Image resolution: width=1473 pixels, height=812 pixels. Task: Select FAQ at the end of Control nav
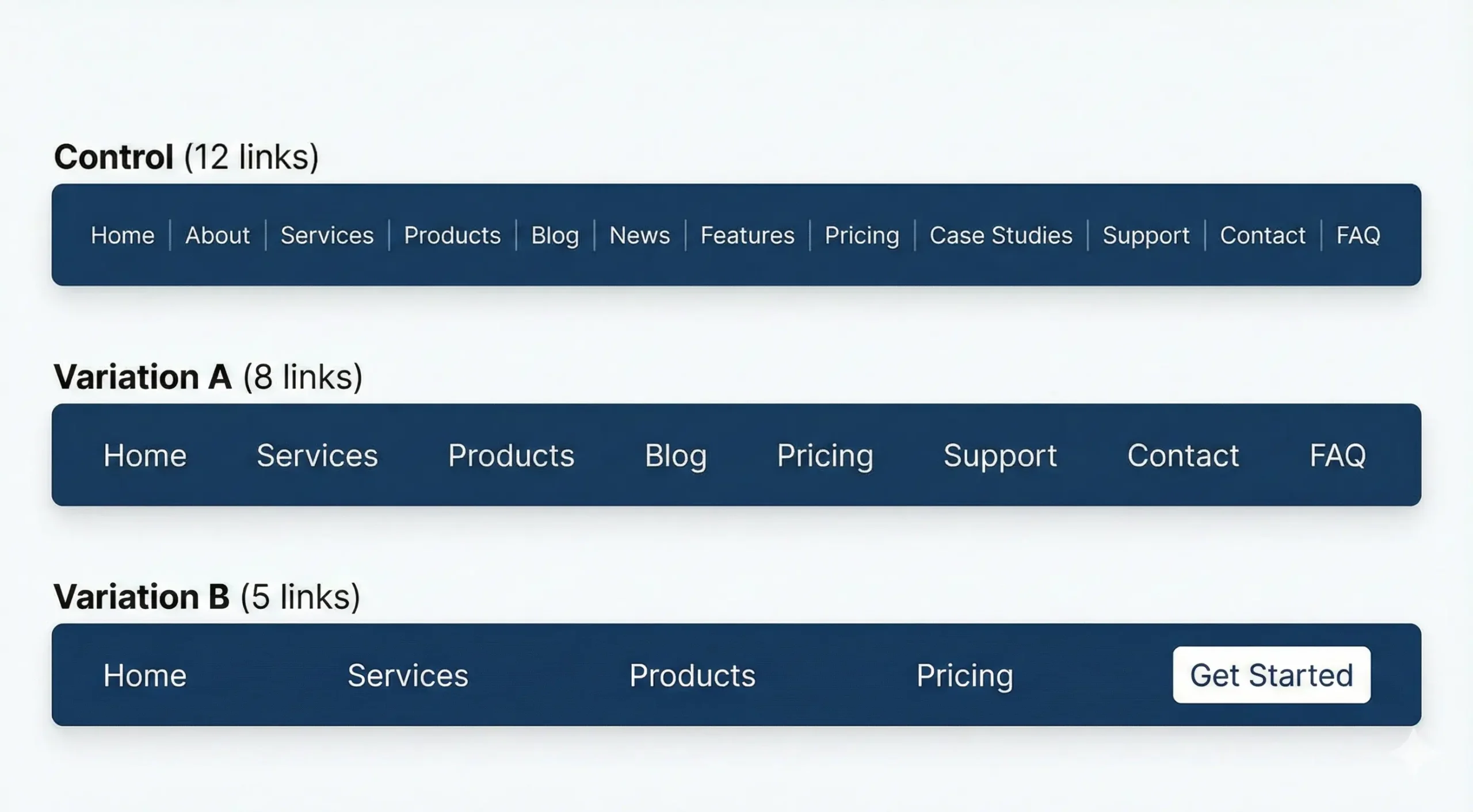point(1358,235)
